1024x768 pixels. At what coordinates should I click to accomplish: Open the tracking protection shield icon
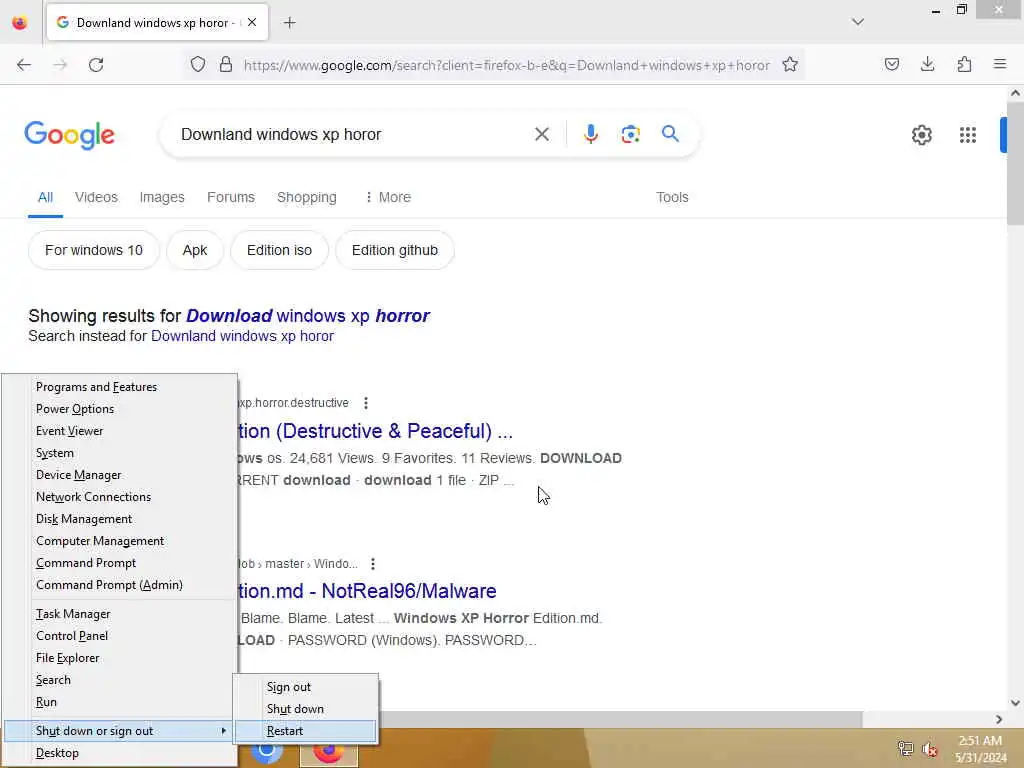point(198,65)
